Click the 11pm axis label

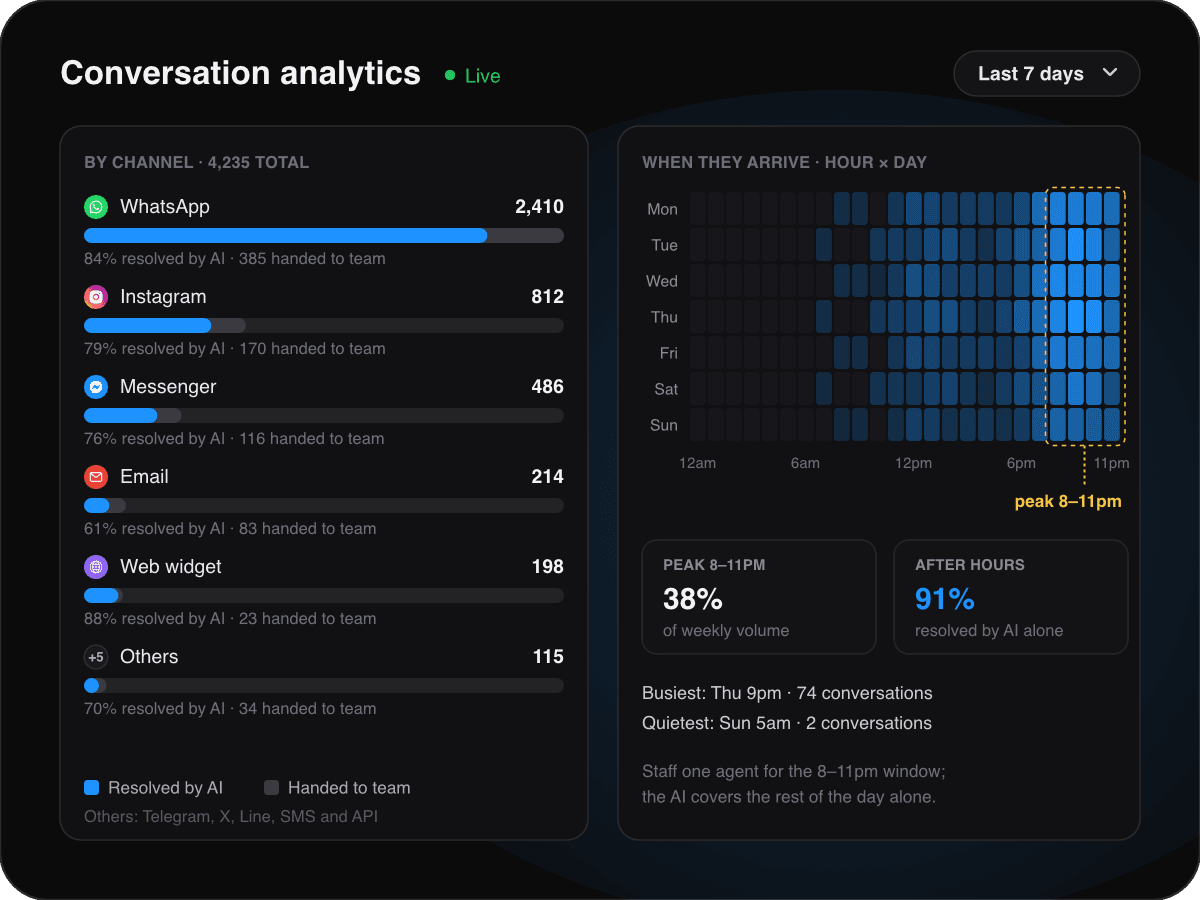1111,463
